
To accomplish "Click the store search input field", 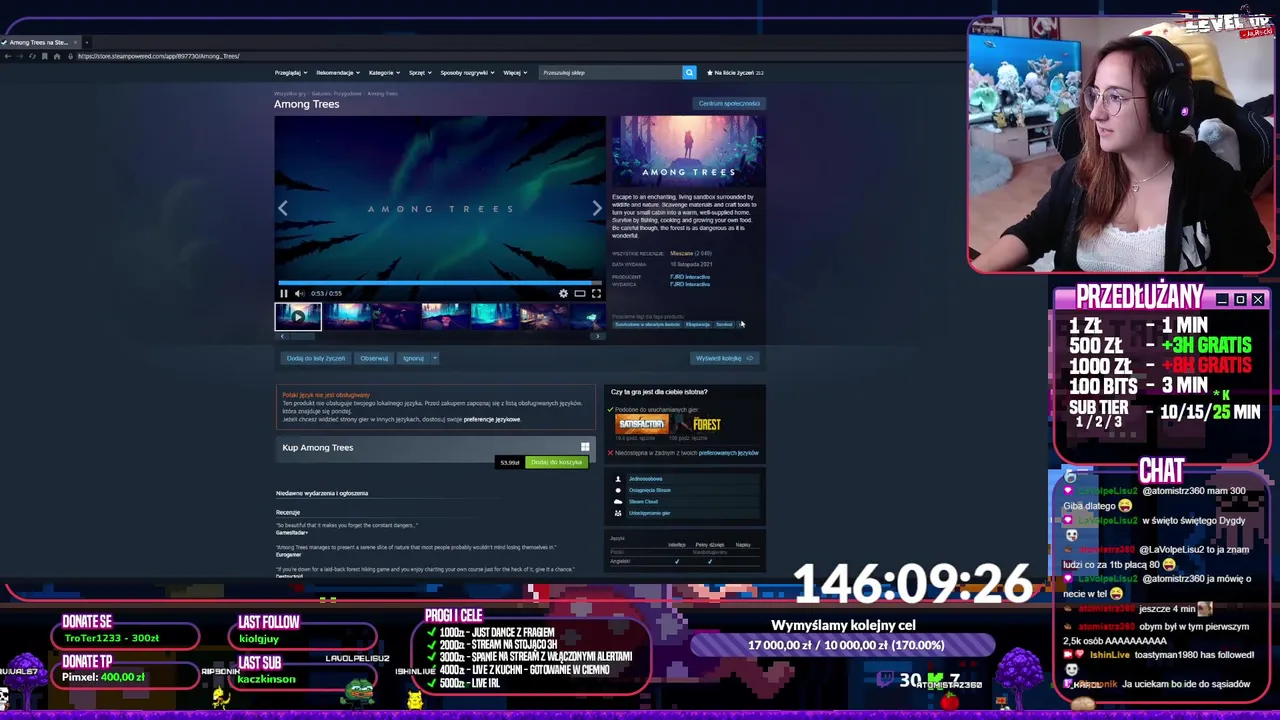I will tap(611, 72).
